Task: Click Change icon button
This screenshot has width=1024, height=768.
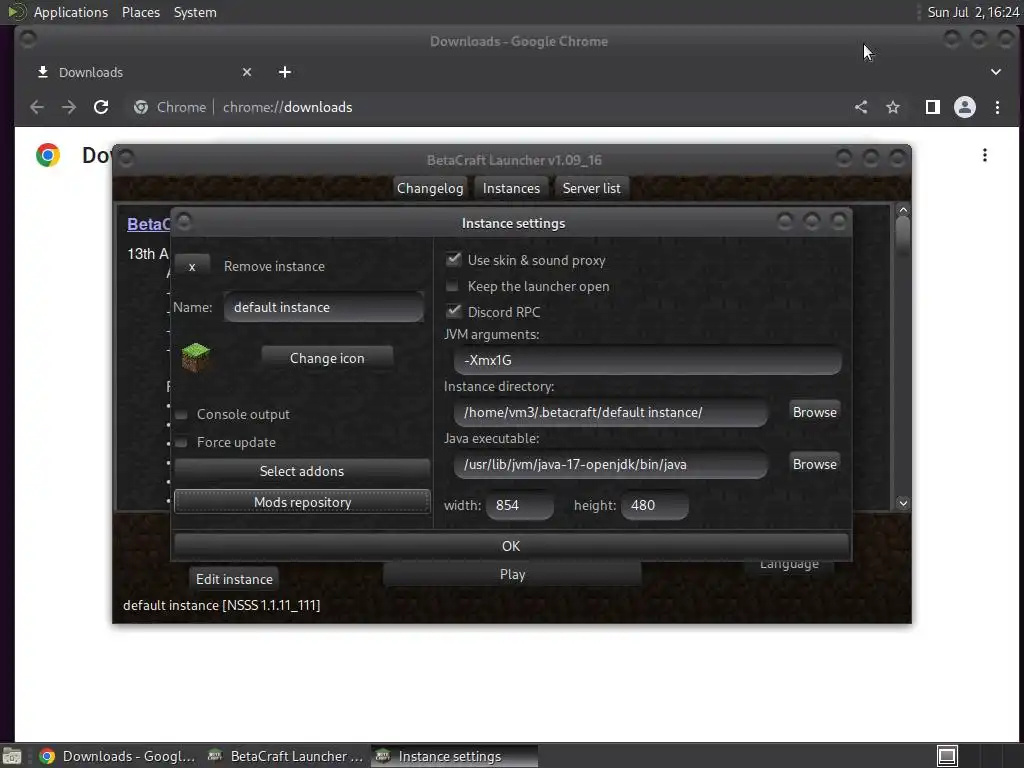Action: click(x=327, y=358)
